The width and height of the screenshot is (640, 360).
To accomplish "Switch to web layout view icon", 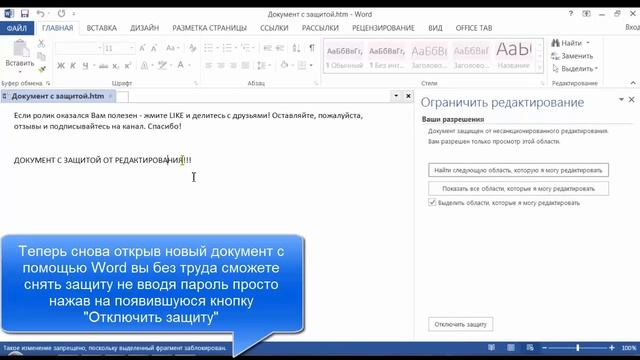I will click(530, 348).
